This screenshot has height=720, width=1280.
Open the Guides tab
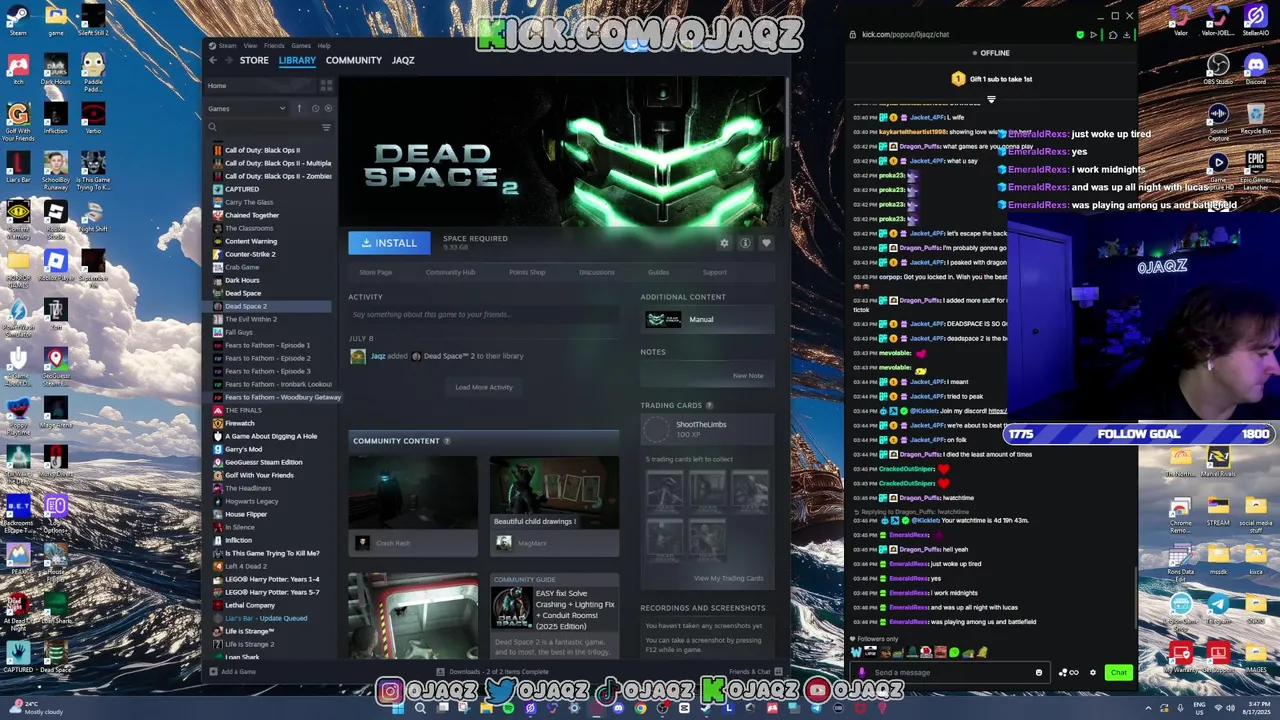[658, 272]
